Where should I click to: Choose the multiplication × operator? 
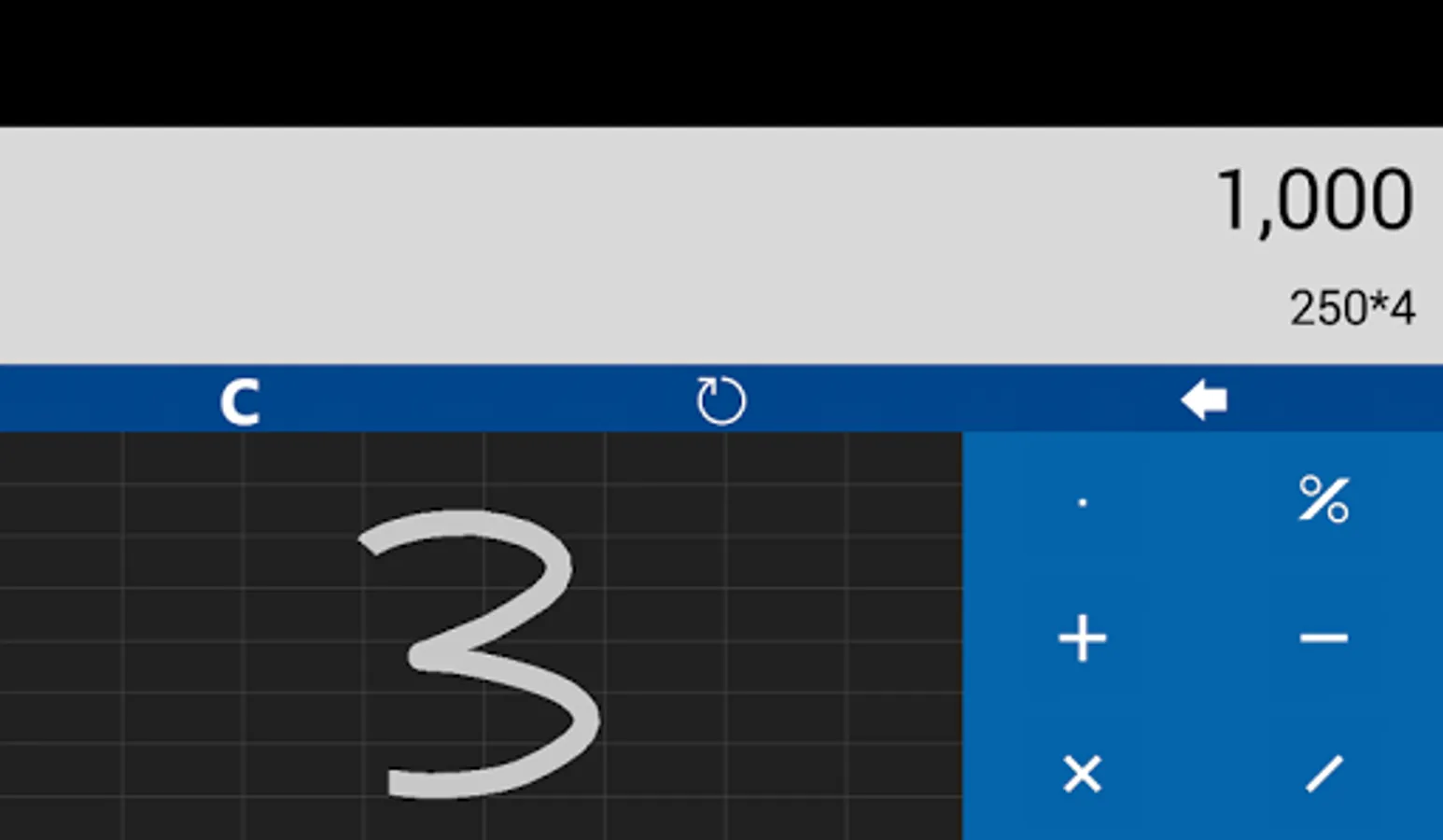[x=1083, y=774]
